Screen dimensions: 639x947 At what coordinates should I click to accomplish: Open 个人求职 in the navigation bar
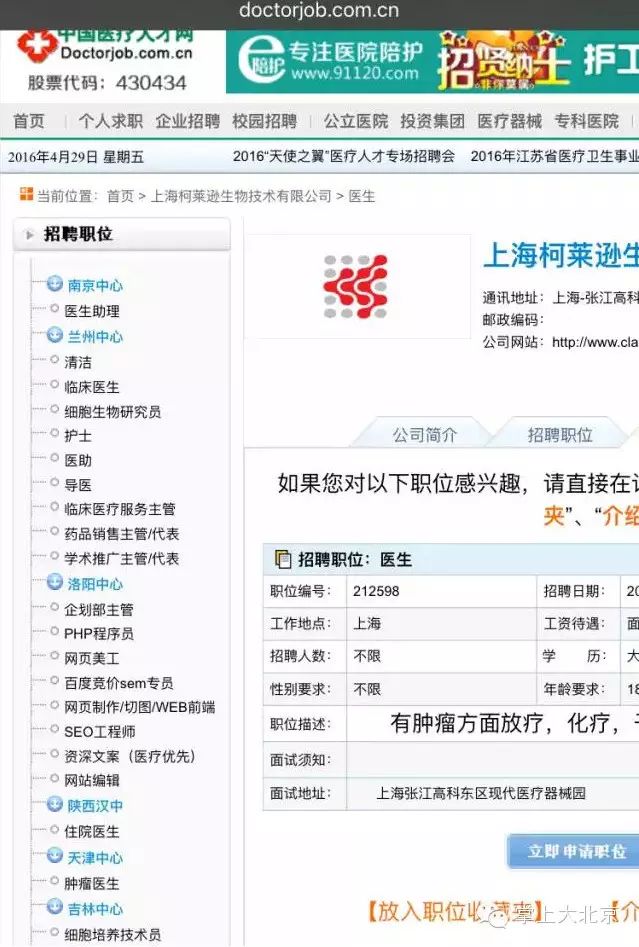(111, 121)
